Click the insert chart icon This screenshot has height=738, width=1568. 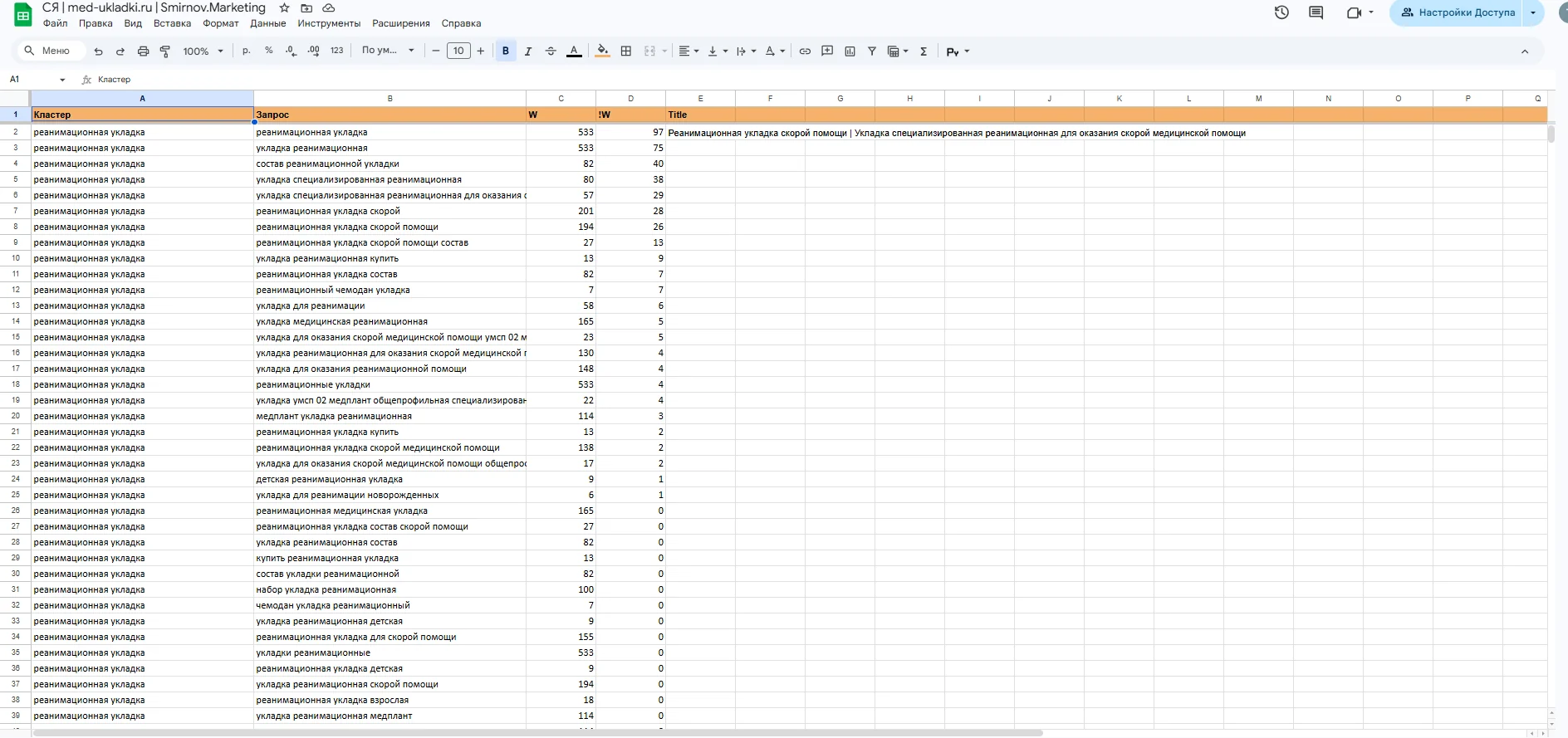(x=850, y=51)
